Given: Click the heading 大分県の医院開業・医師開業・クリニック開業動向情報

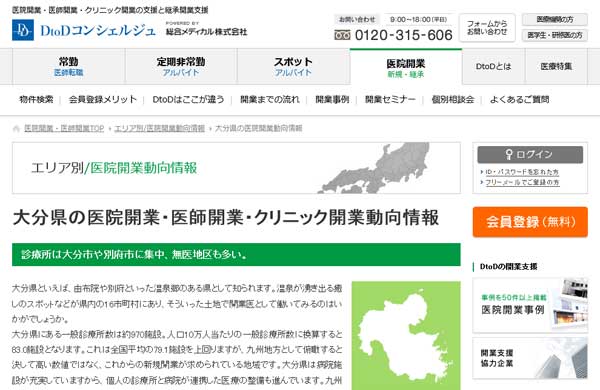Looking at the screenshot, I should [226, 217].
